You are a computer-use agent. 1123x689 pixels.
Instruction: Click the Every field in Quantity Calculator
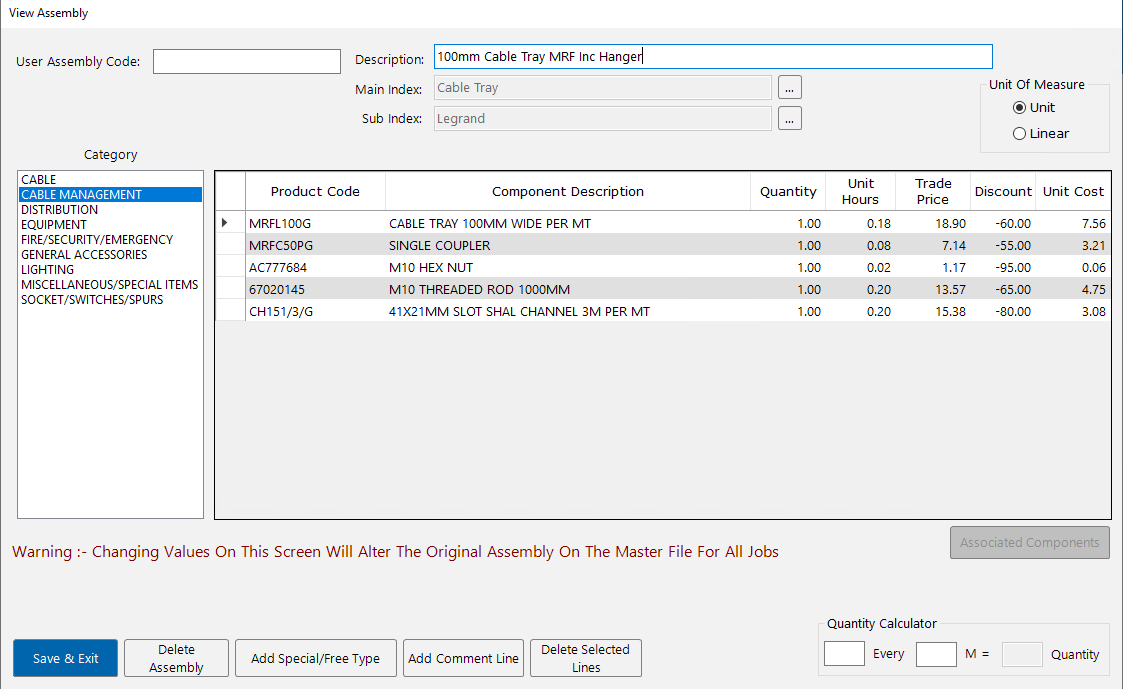843,653
